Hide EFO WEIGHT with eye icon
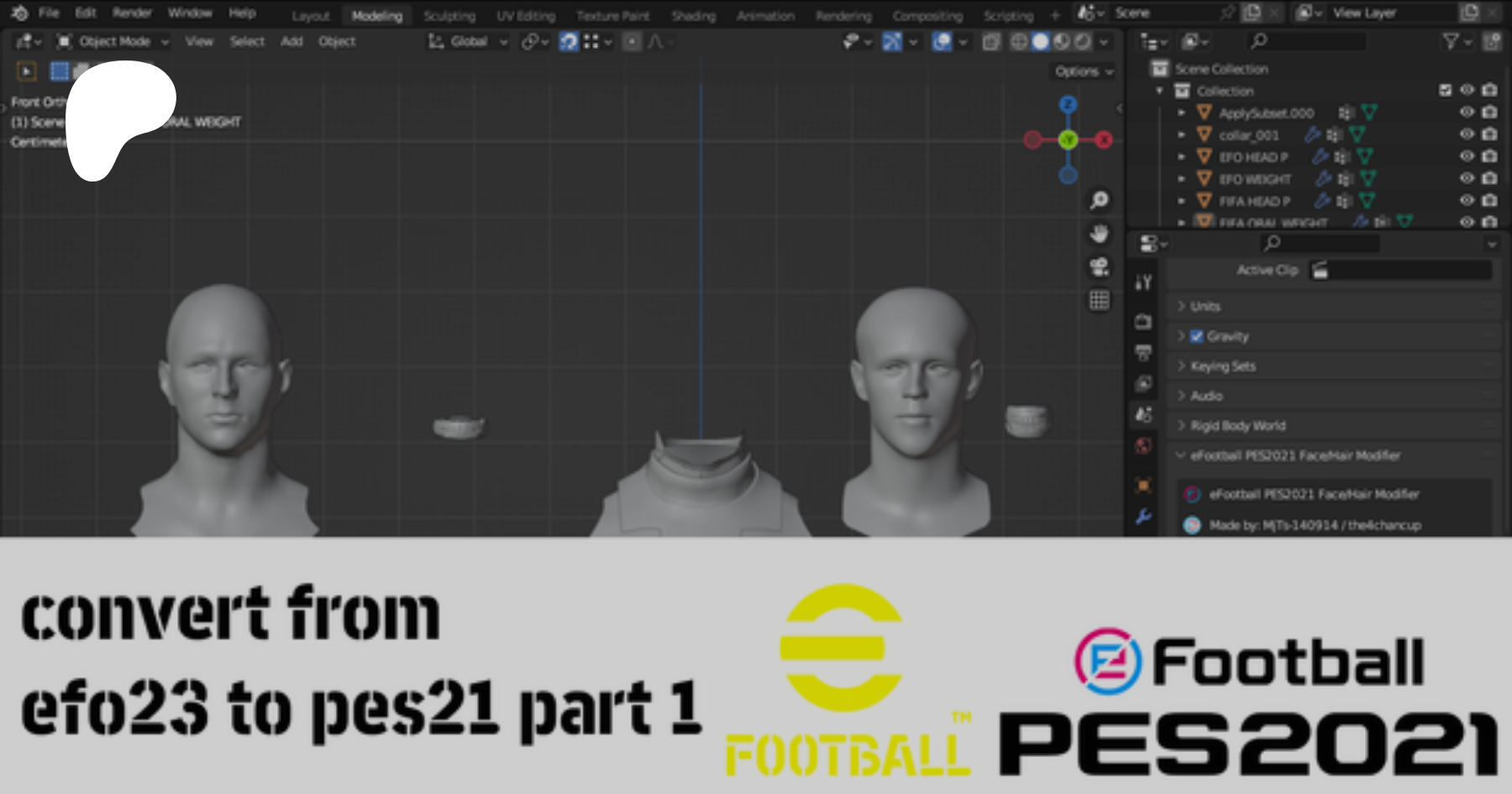This screenshot has width=1512, height=794. [x=1467, y=178]
